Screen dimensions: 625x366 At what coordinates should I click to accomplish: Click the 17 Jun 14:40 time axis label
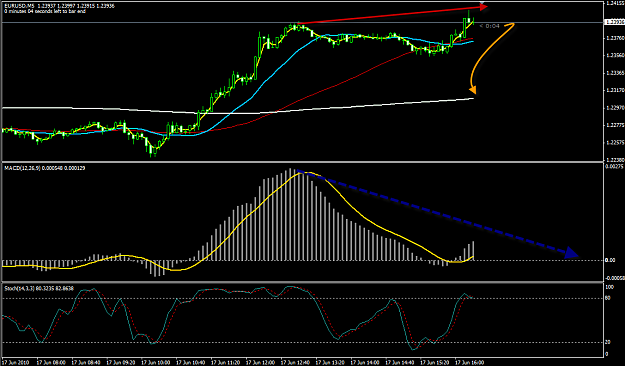(400, 362)
